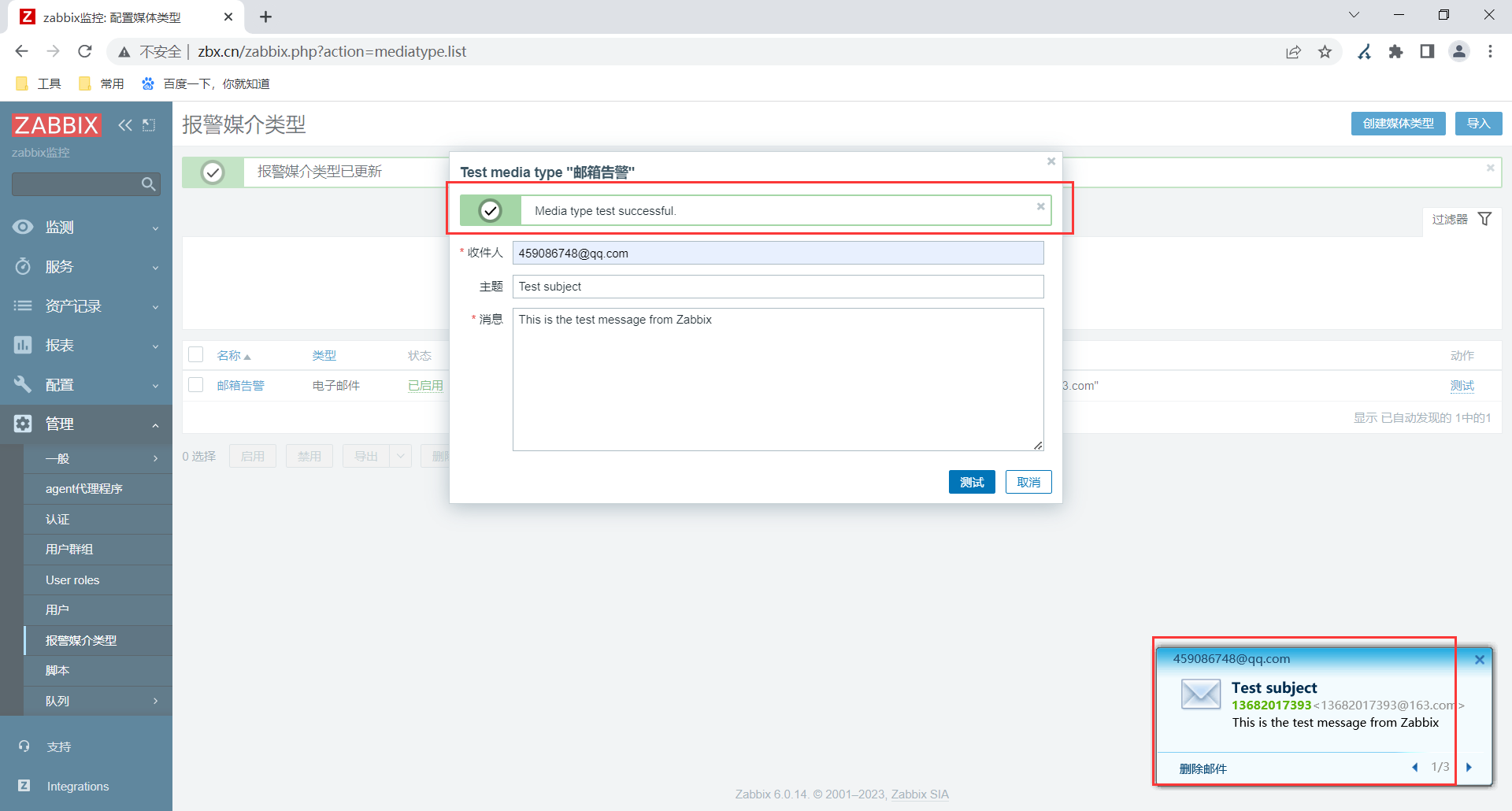This screenshot has width=1512, height=811.
Task: Click the sidebar search magnifier icon
Action: pyautogui.click(x=148, y=184)
